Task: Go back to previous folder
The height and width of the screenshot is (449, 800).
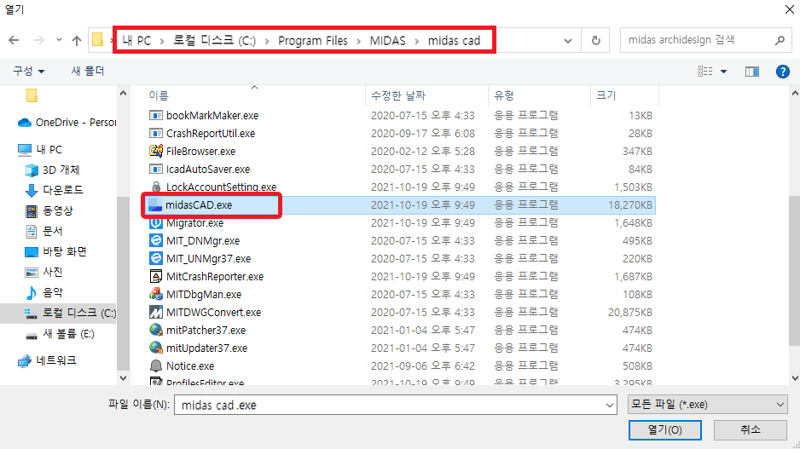Action: [14, 40]
